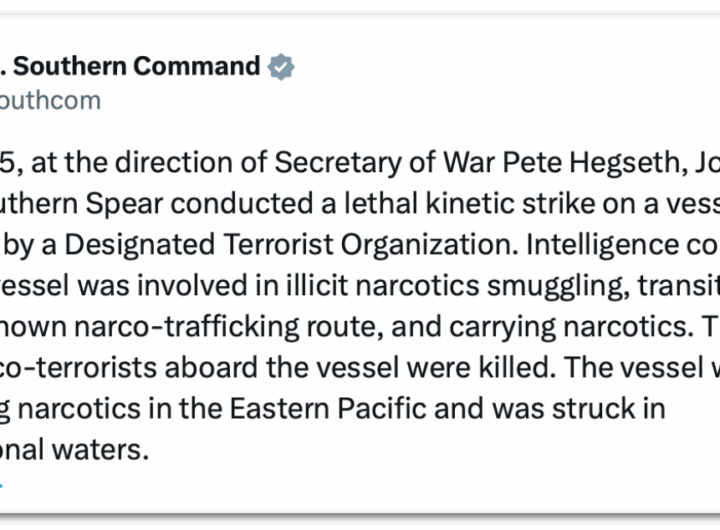Open the Southern Command profile name

(136, 67)
